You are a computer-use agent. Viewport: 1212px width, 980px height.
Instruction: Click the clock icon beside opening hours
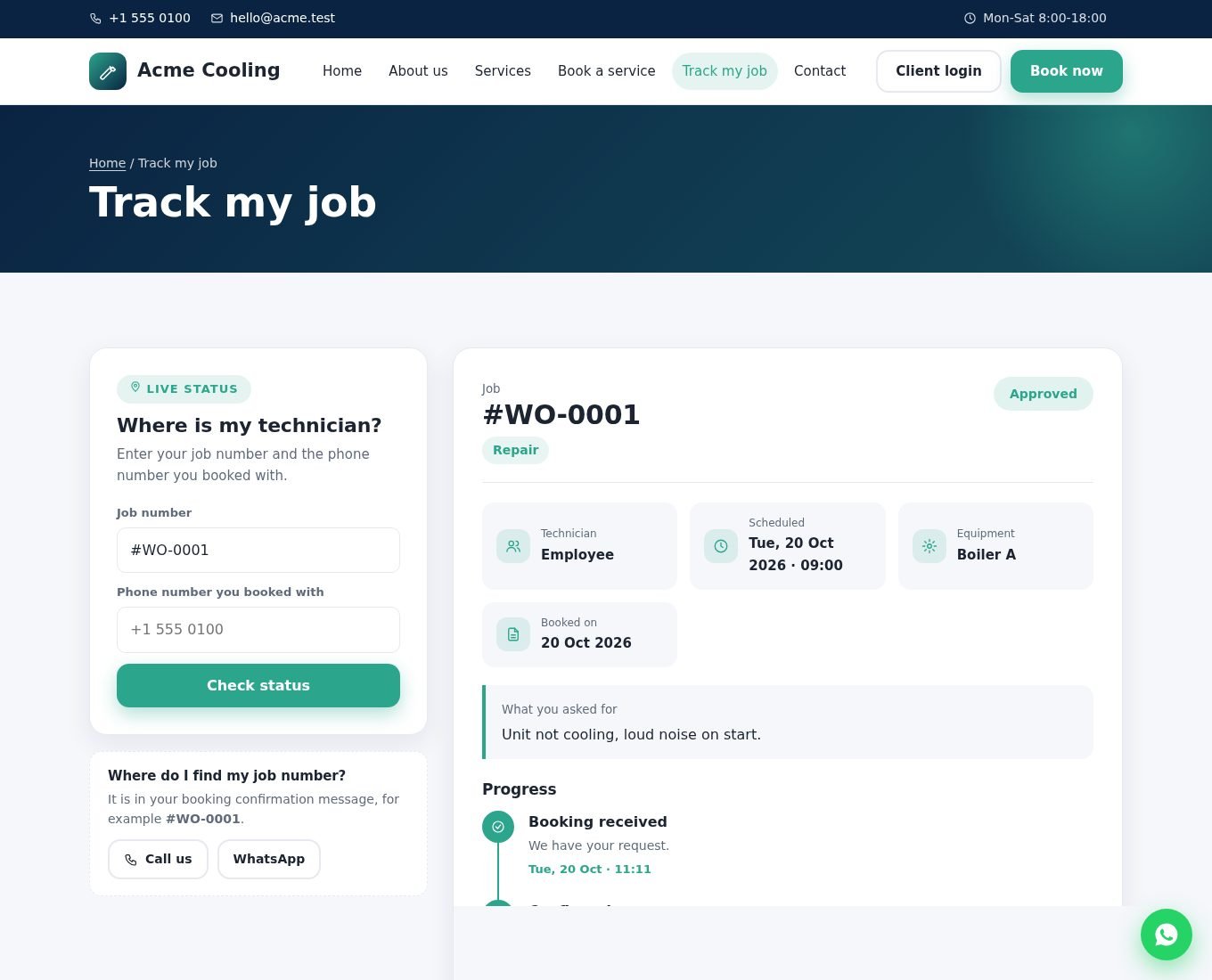pos(970,18)
